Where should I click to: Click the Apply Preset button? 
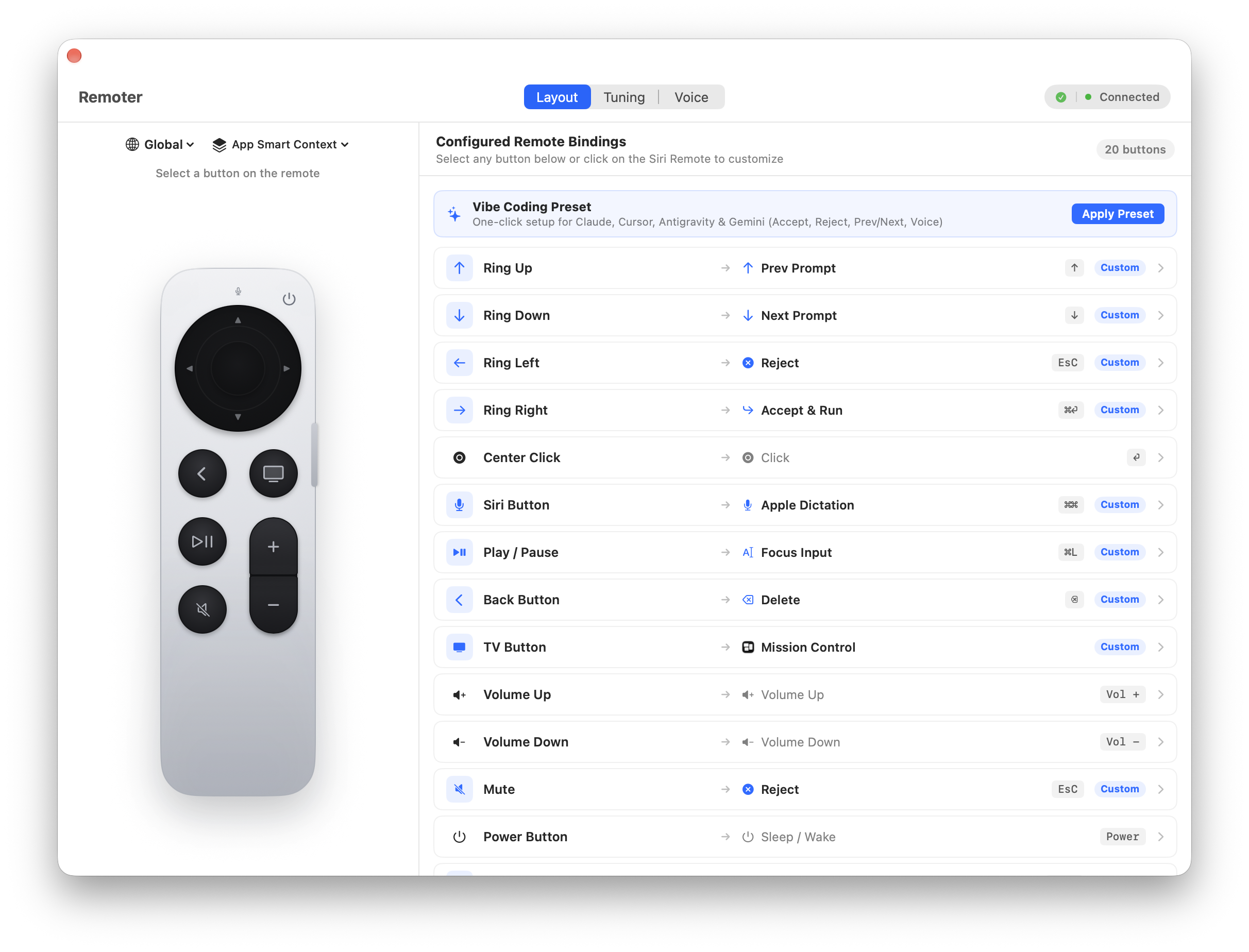point(1117,214)
